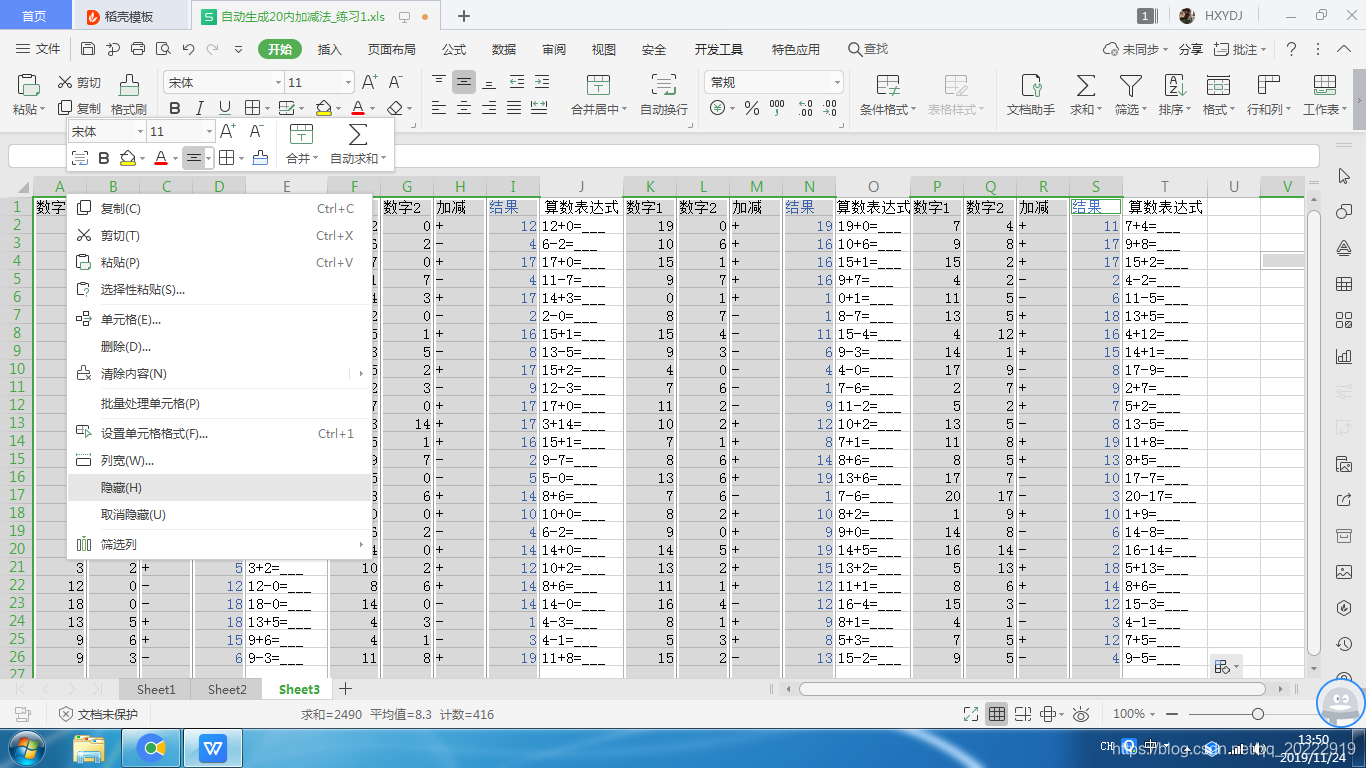
Task: Select 复制(C) in the context menu
Action: pyautogui.click(x=219, y=209)
